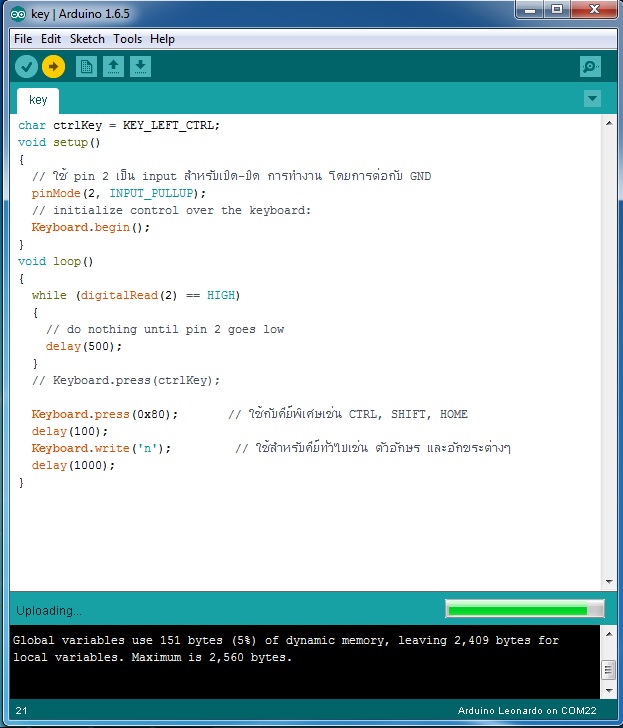This screenshot has height=728, width=623.
Task: Click the 'Keyboard.begin();' line
Action: pyautogui.click(x=91, y=228)
